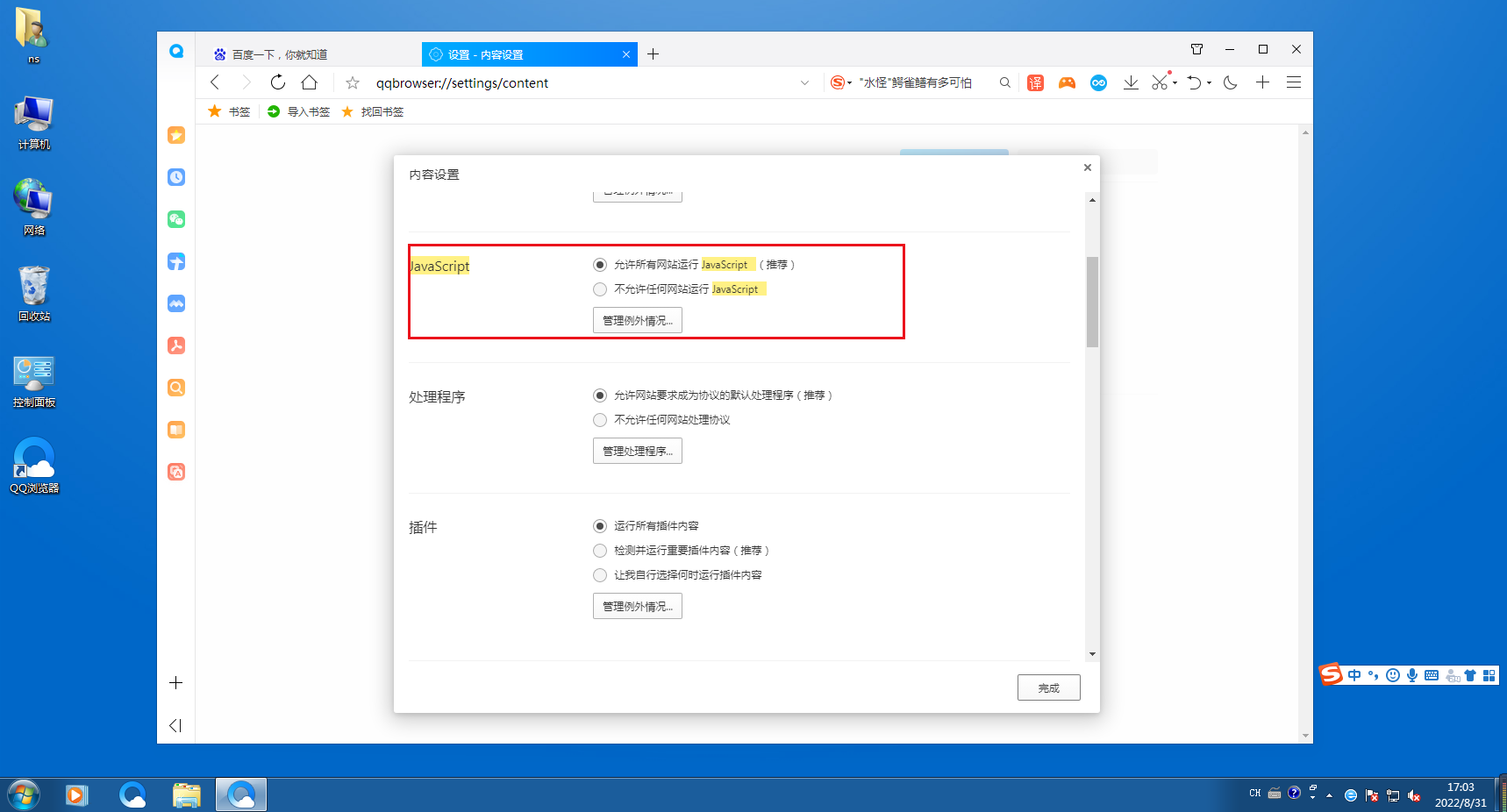The image size is (1507, 812).
Task: Select 检测并运行重要插件内容 option
Action: pos(600,551)
